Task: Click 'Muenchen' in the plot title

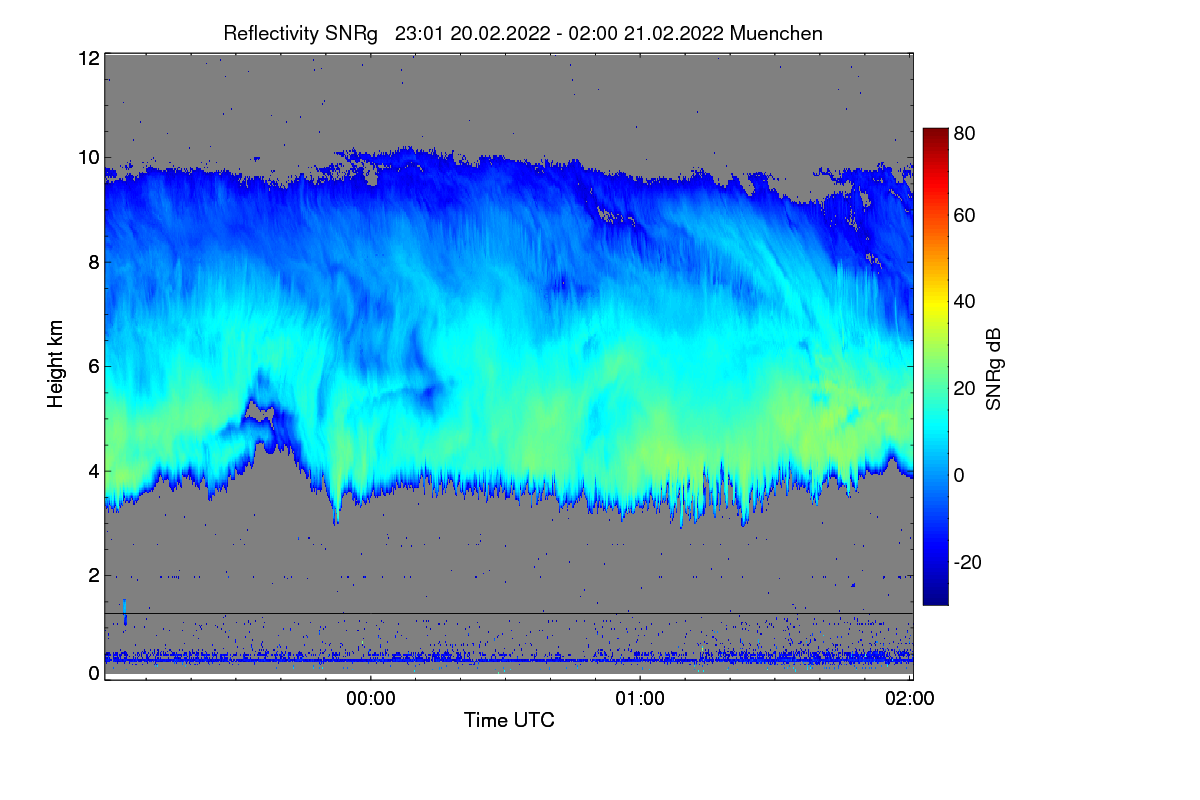Action: (x=777, y=33)
